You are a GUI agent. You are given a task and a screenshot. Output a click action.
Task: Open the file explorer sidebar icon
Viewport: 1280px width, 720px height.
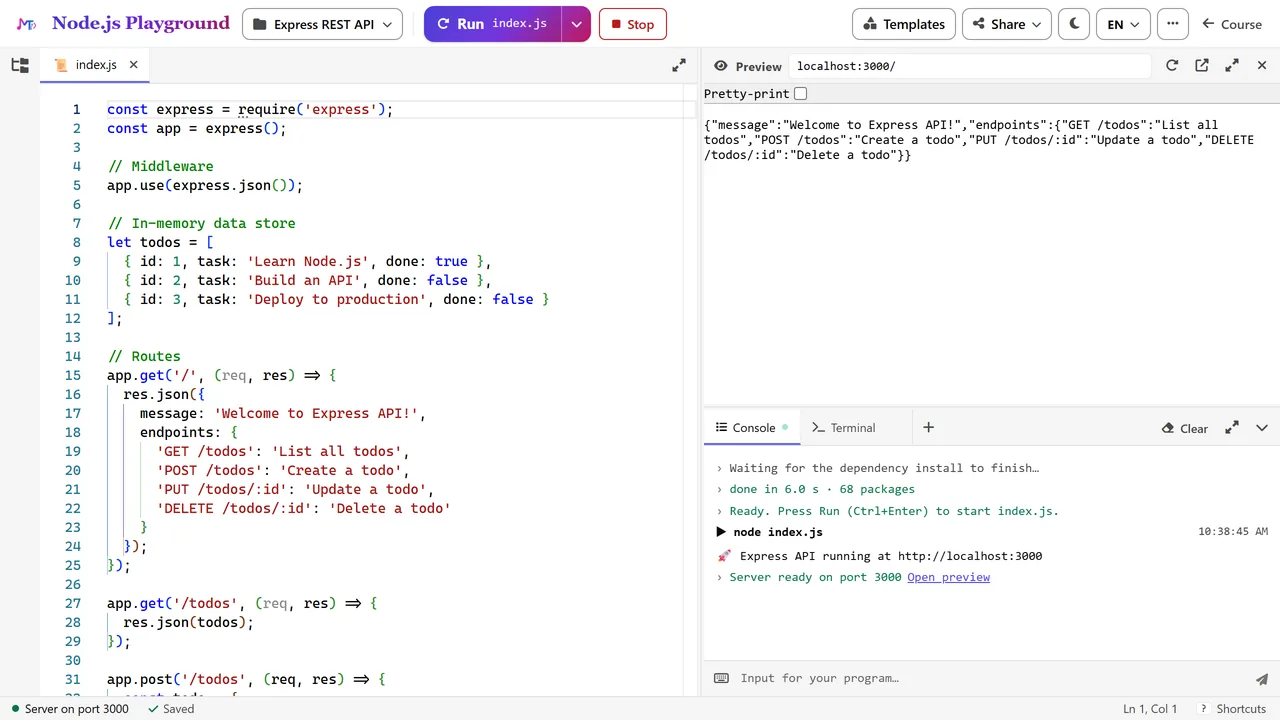click(20, 65)
